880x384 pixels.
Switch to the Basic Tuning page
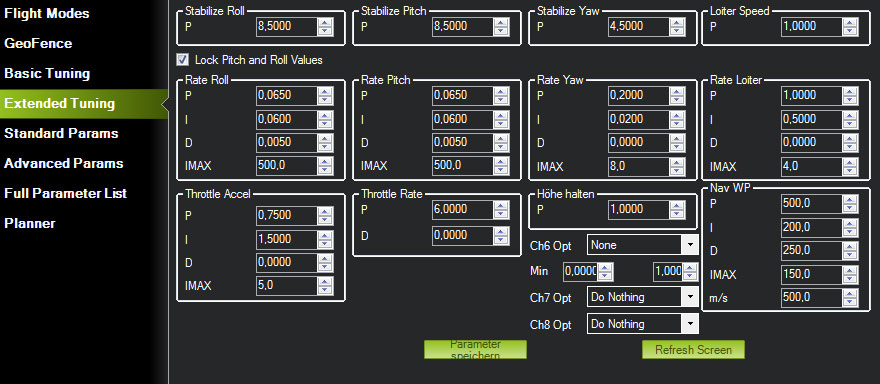pos(47,74)
